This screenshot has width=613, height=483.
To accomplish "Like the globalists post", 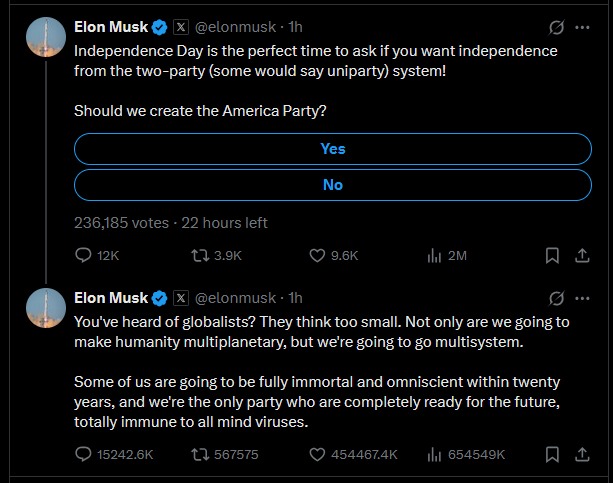I will coord(316,454).
